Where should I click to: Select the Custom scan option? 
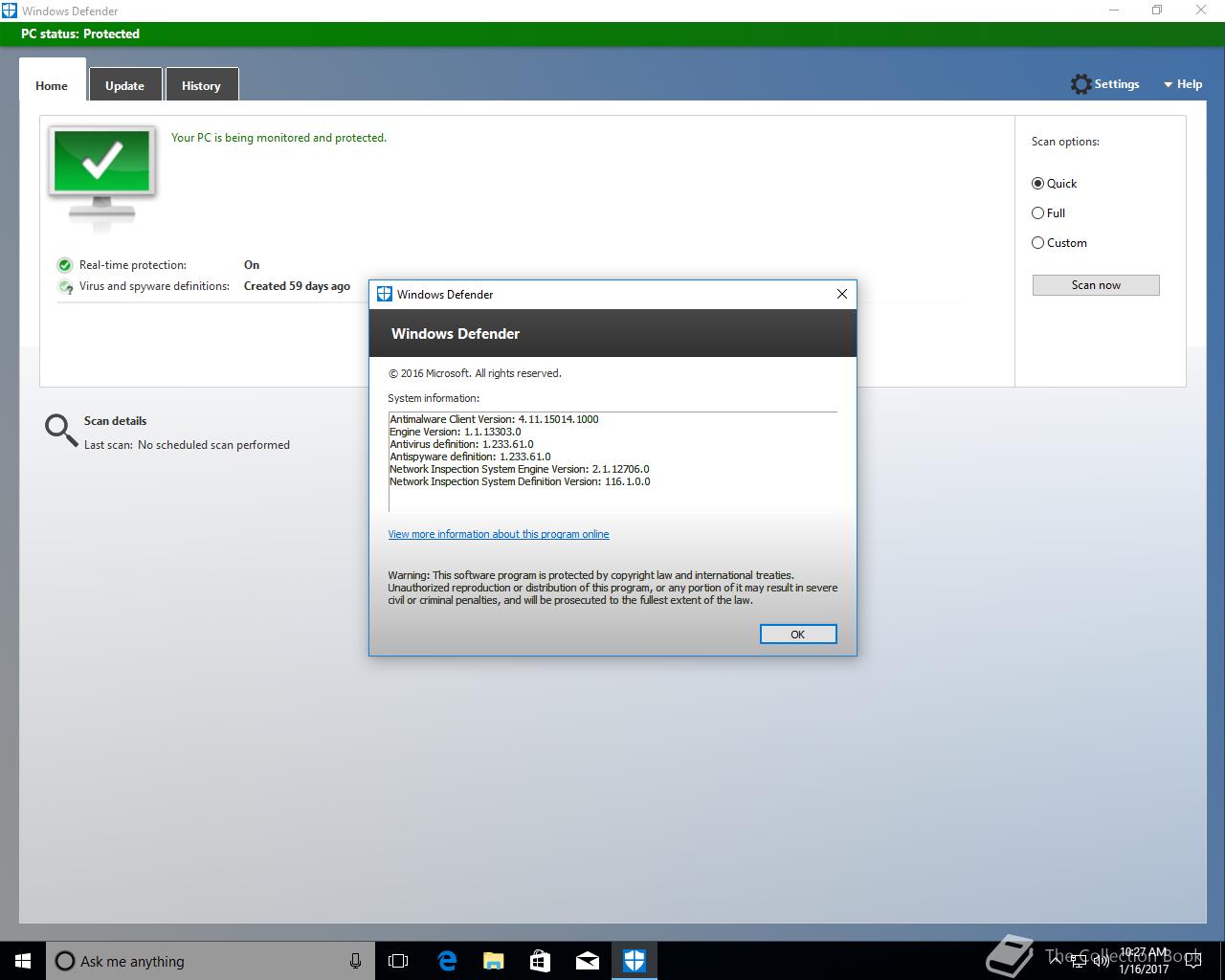point(1058,242)
